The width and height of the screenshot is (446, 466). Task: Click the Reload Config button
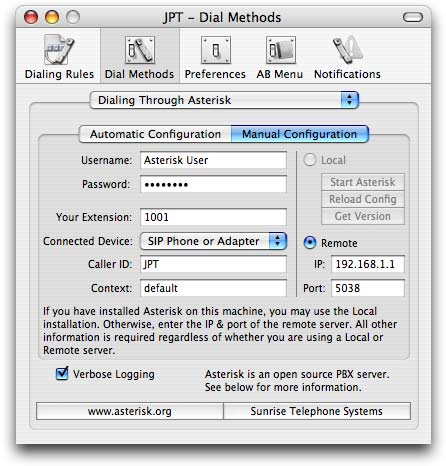pos(363,199)
